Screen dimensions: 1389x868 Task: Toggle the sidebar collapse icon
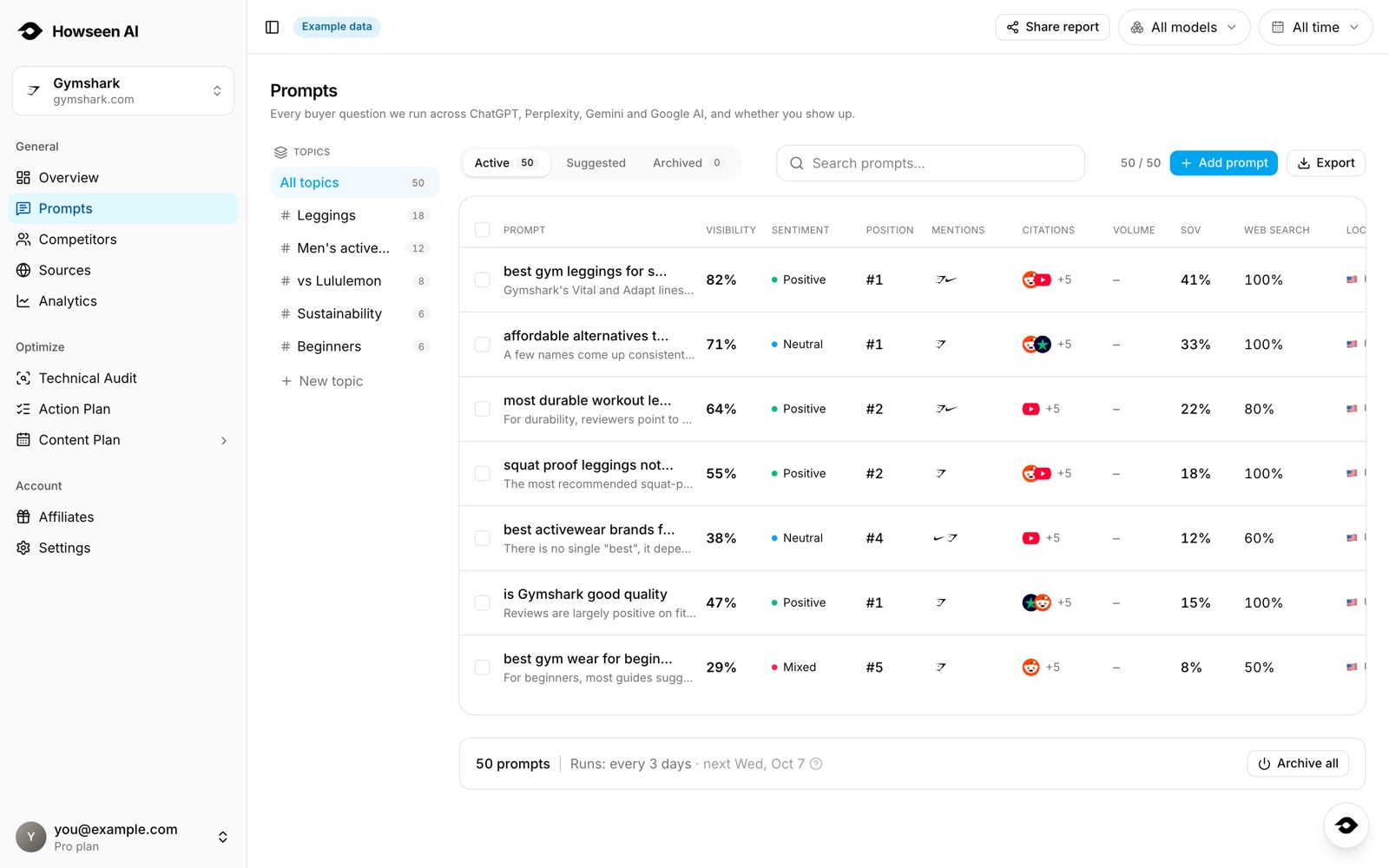[272, 27]
